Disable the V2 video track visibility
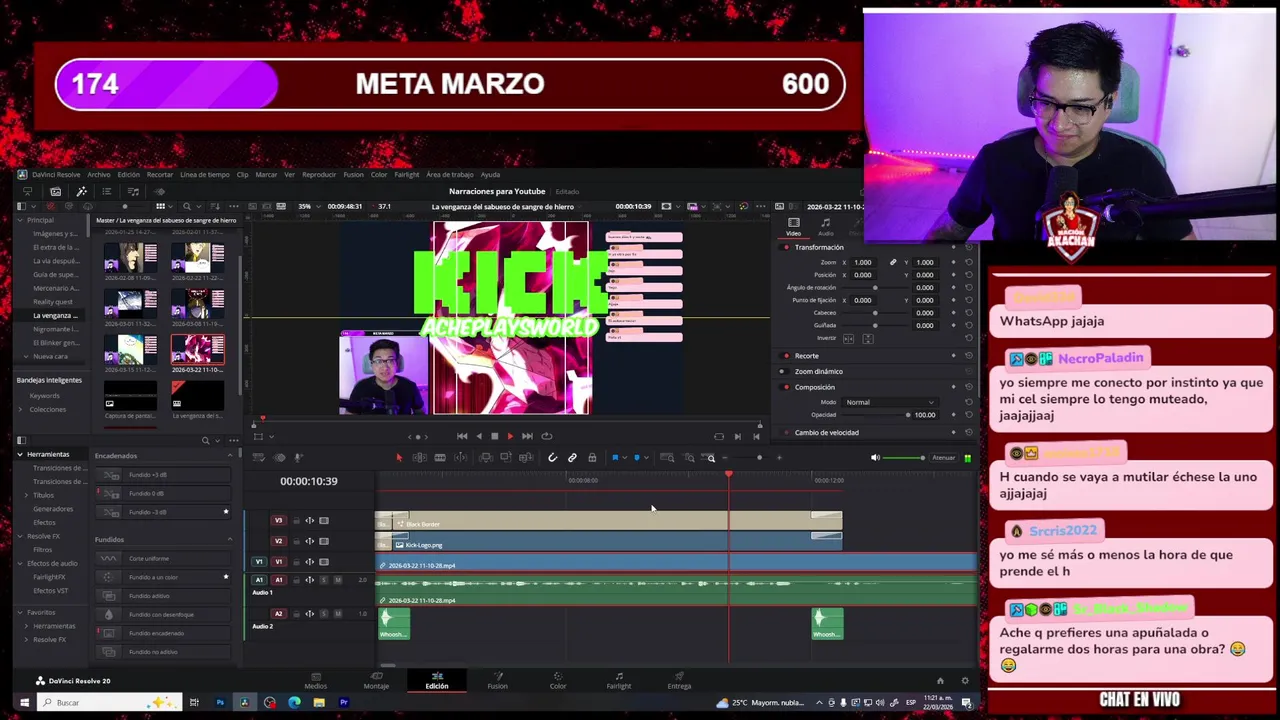Image resolution: width=1280 pixels, height=720 pixels. point(324,542)
